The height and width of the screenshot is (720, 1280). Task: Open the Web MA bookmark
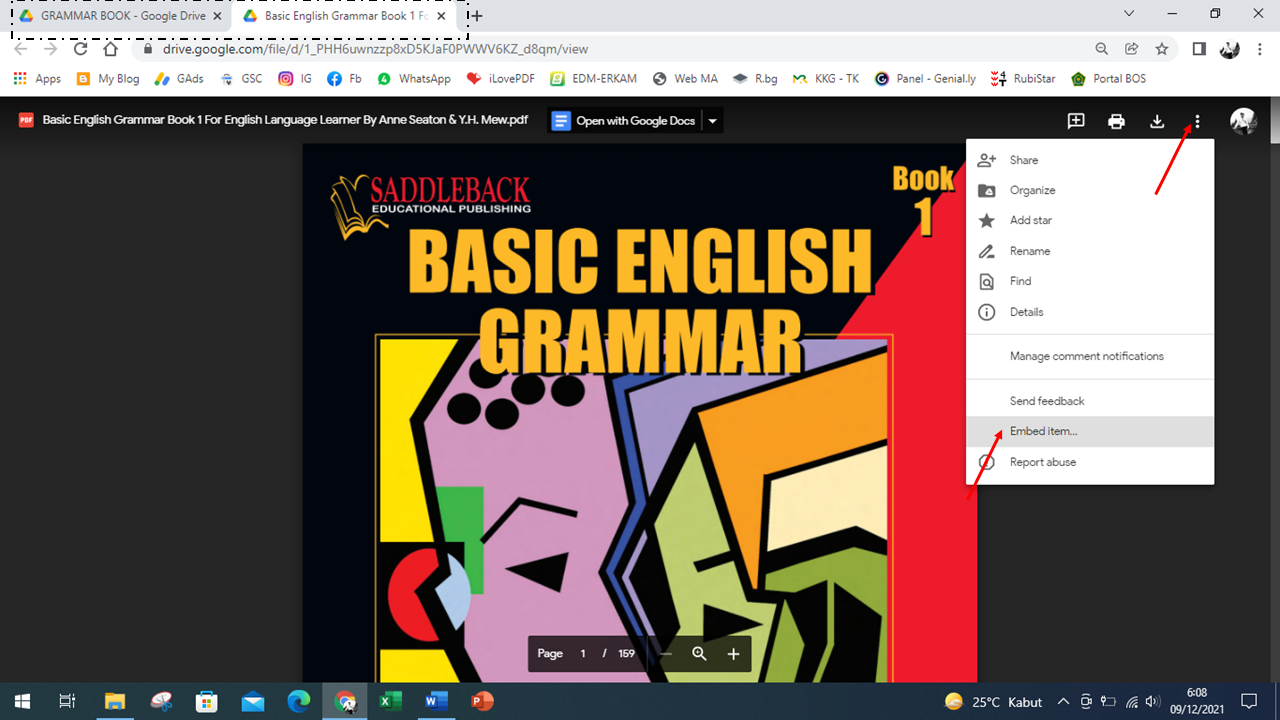(x=685, y=78)
